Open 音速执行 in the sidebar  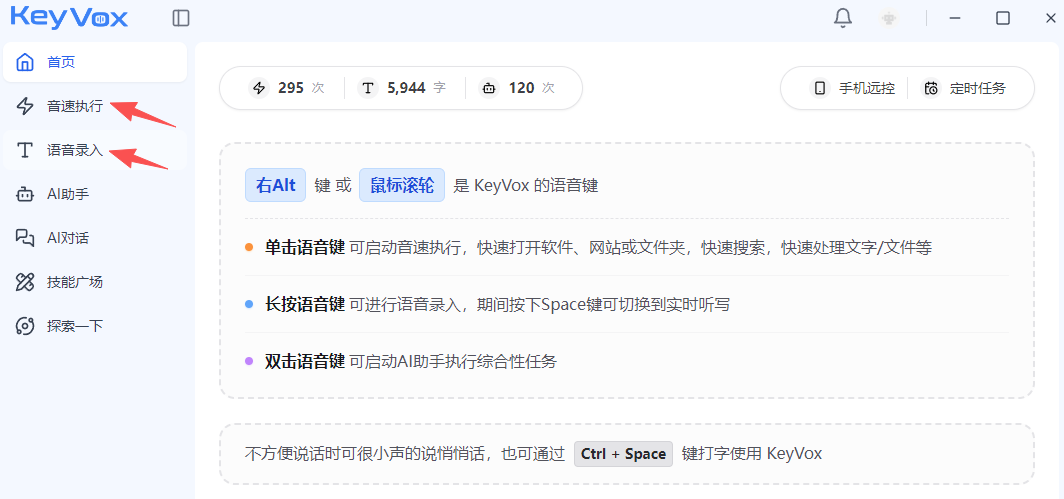[x=95, y=106]
